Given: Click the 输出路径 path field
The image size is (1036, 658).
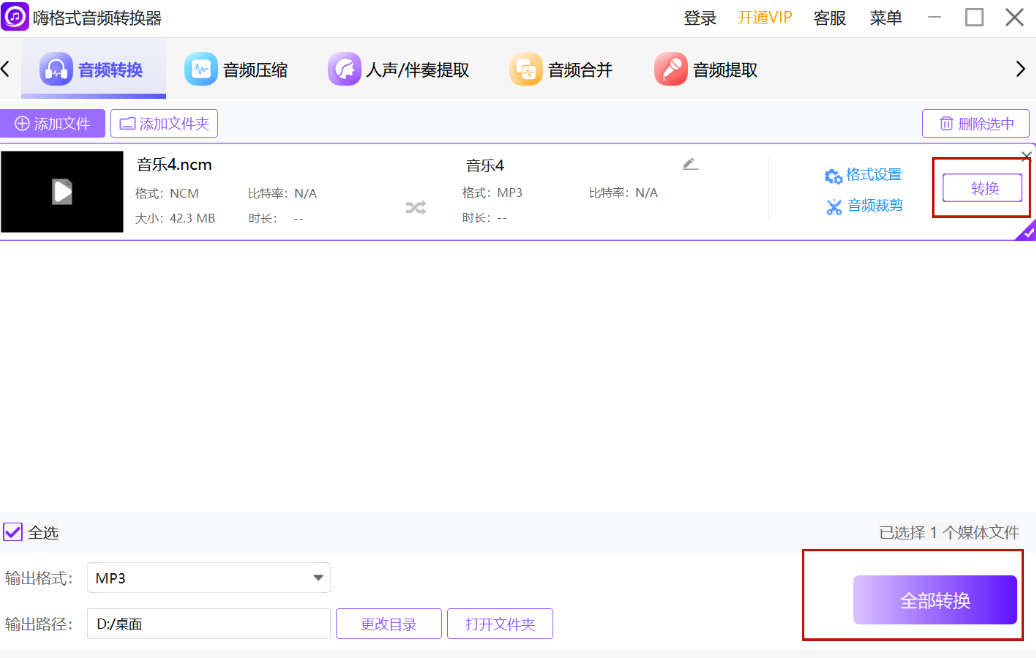Looking at the screenshot, I should pos(208,623).
